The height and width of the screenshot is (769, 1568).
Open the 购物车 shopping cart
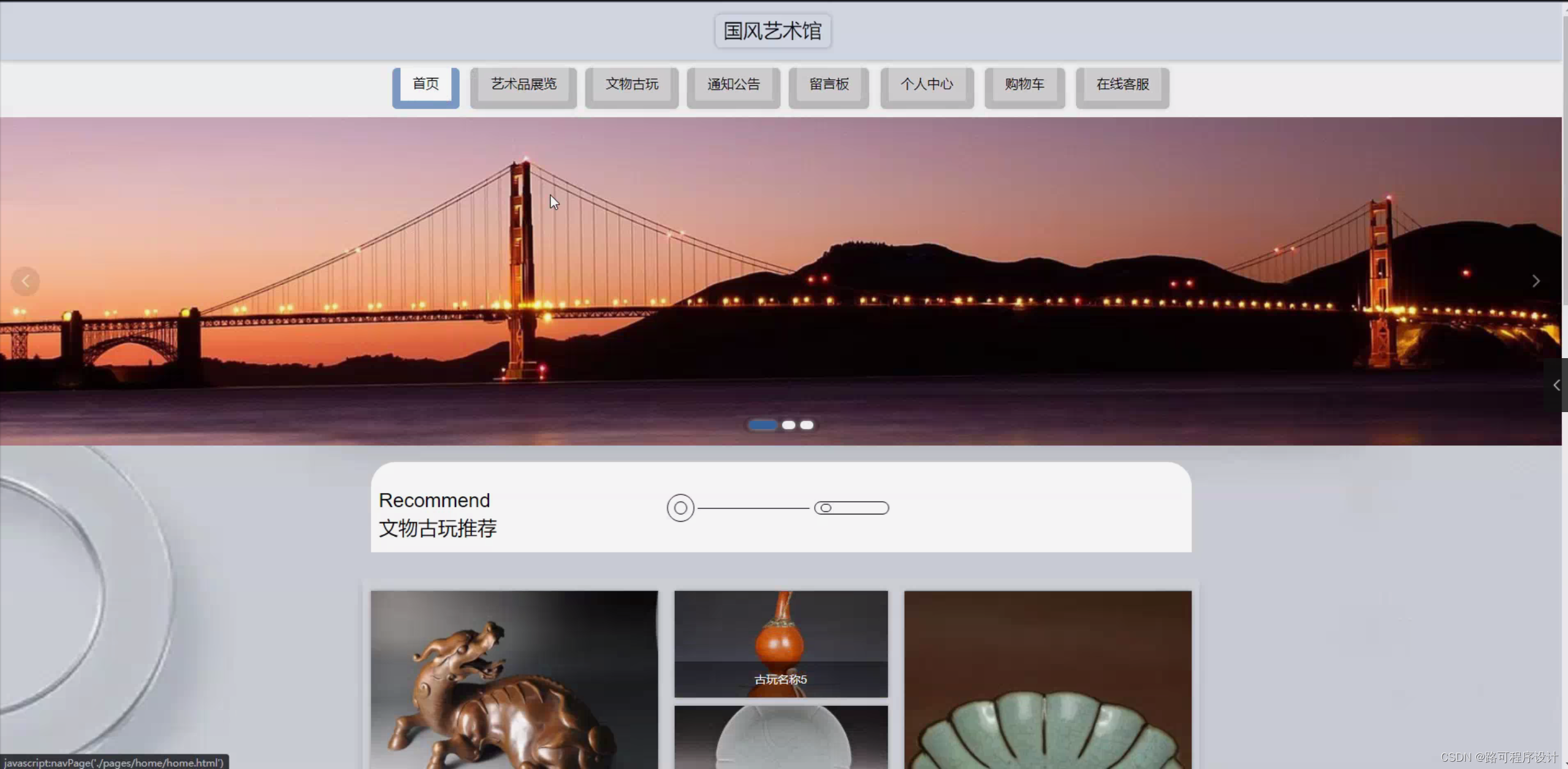[1024, 85]
